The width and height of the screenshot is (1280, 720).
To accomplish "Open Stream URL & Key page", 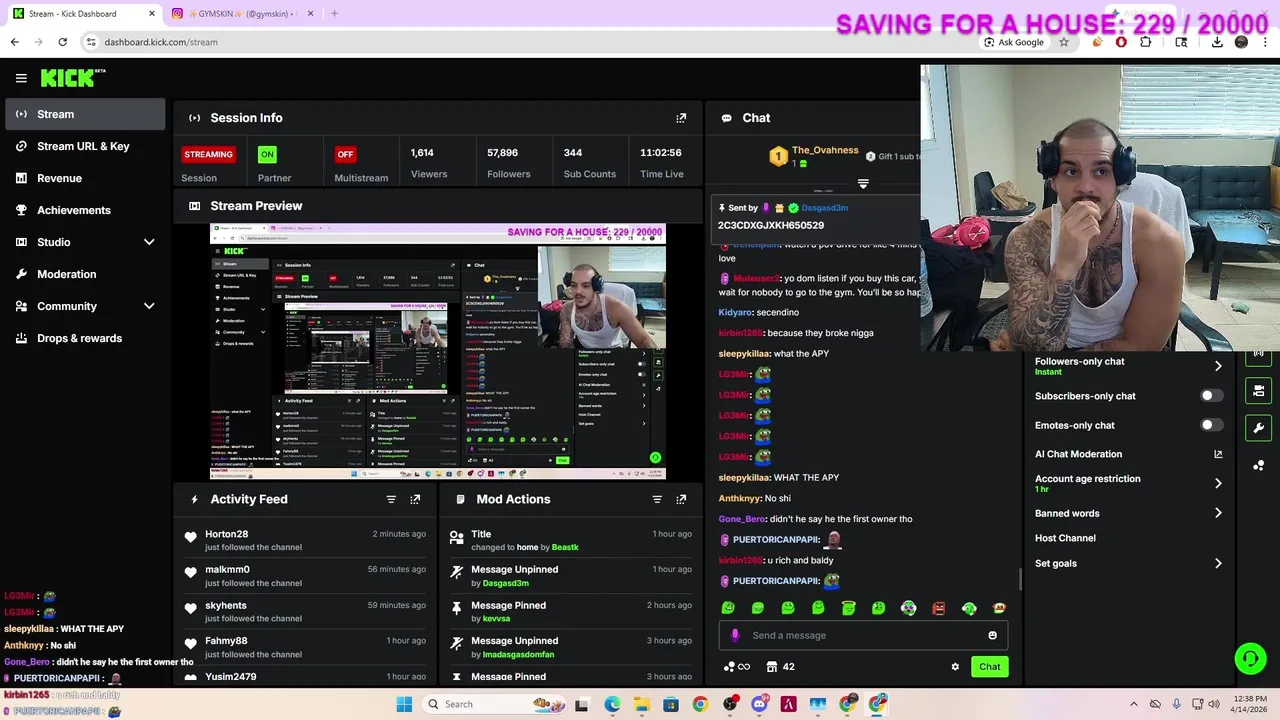I will (85, 146).
